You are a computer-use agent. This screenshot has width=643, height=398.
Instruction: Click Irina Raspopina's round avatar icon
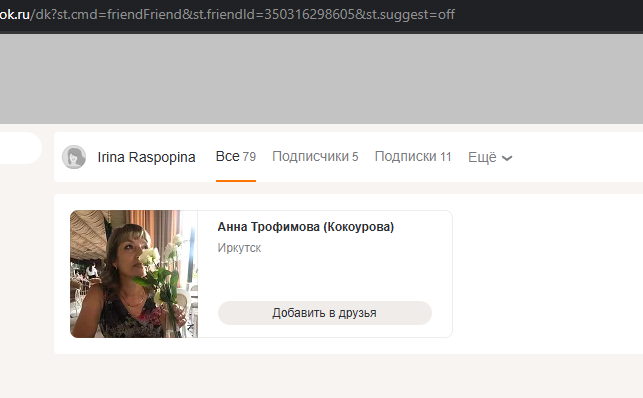pyautogui.click(x=74, y=157)
